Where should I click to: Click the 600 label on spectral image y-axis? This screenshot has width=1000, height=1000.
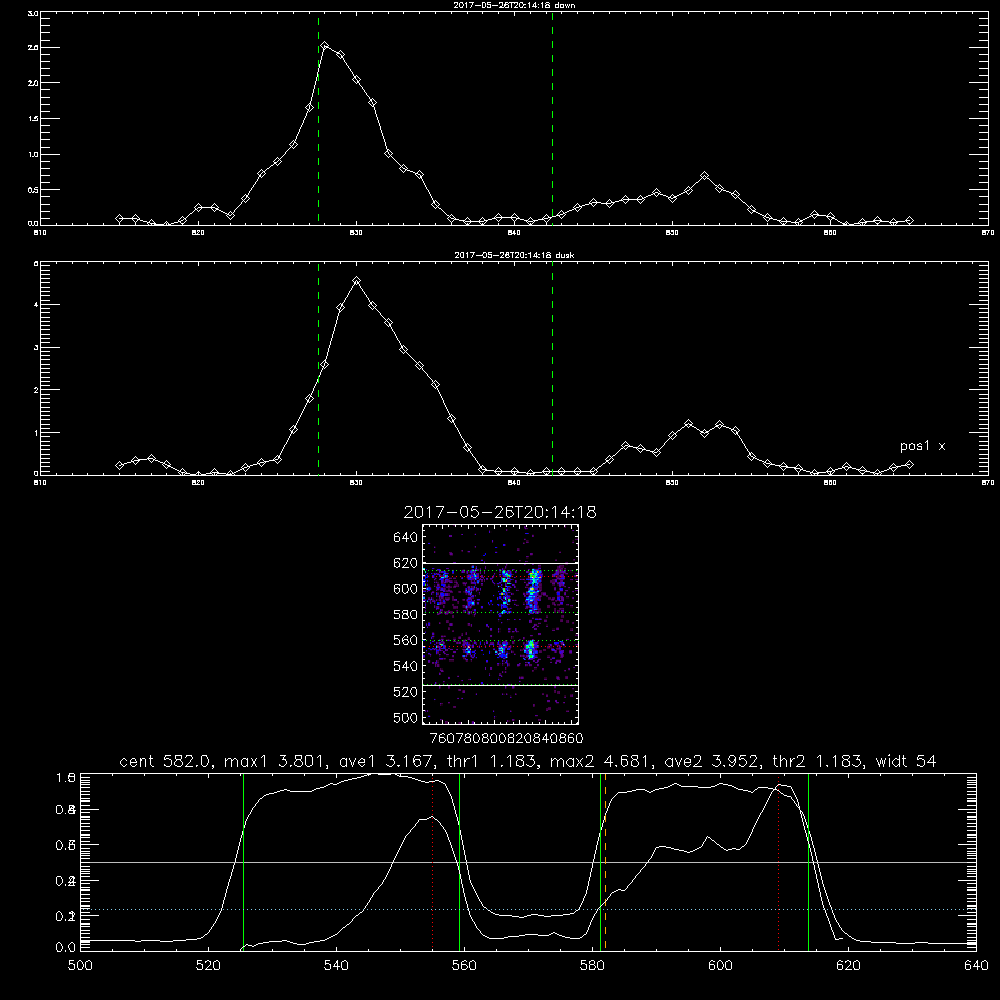coord(406,589)
